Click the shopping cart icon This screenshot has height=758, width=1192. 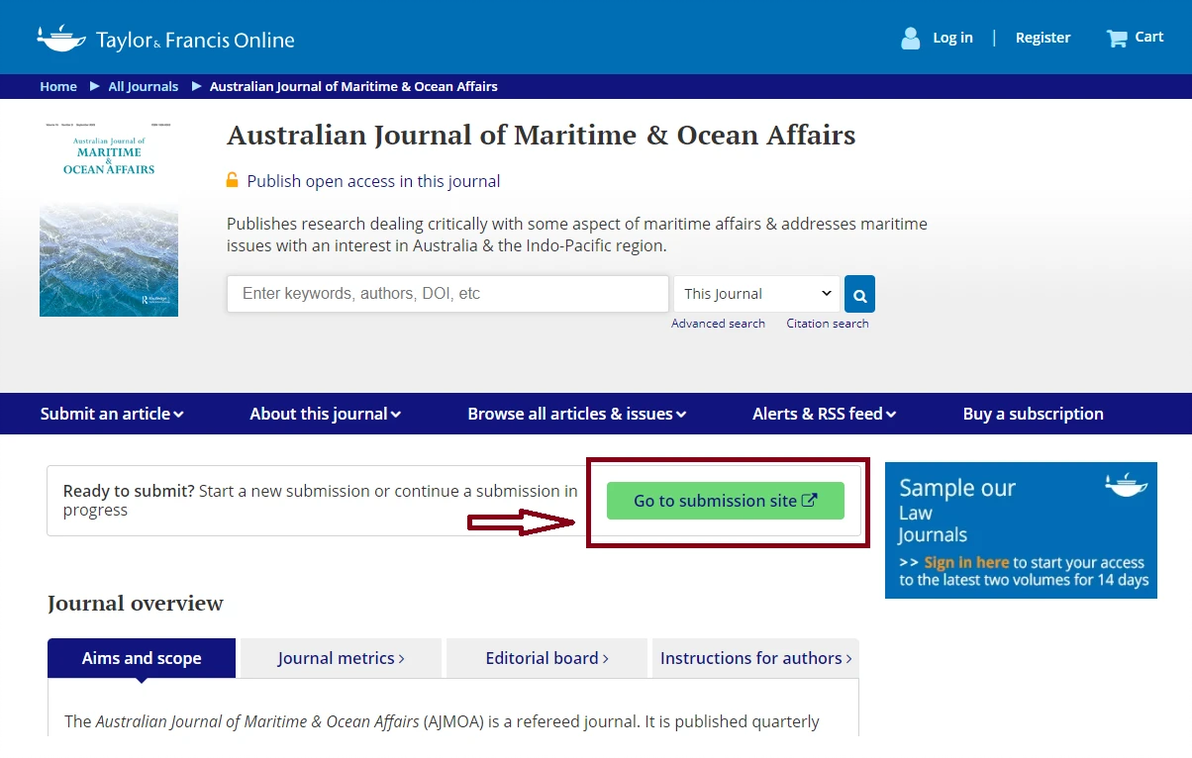pos(1117,38)
